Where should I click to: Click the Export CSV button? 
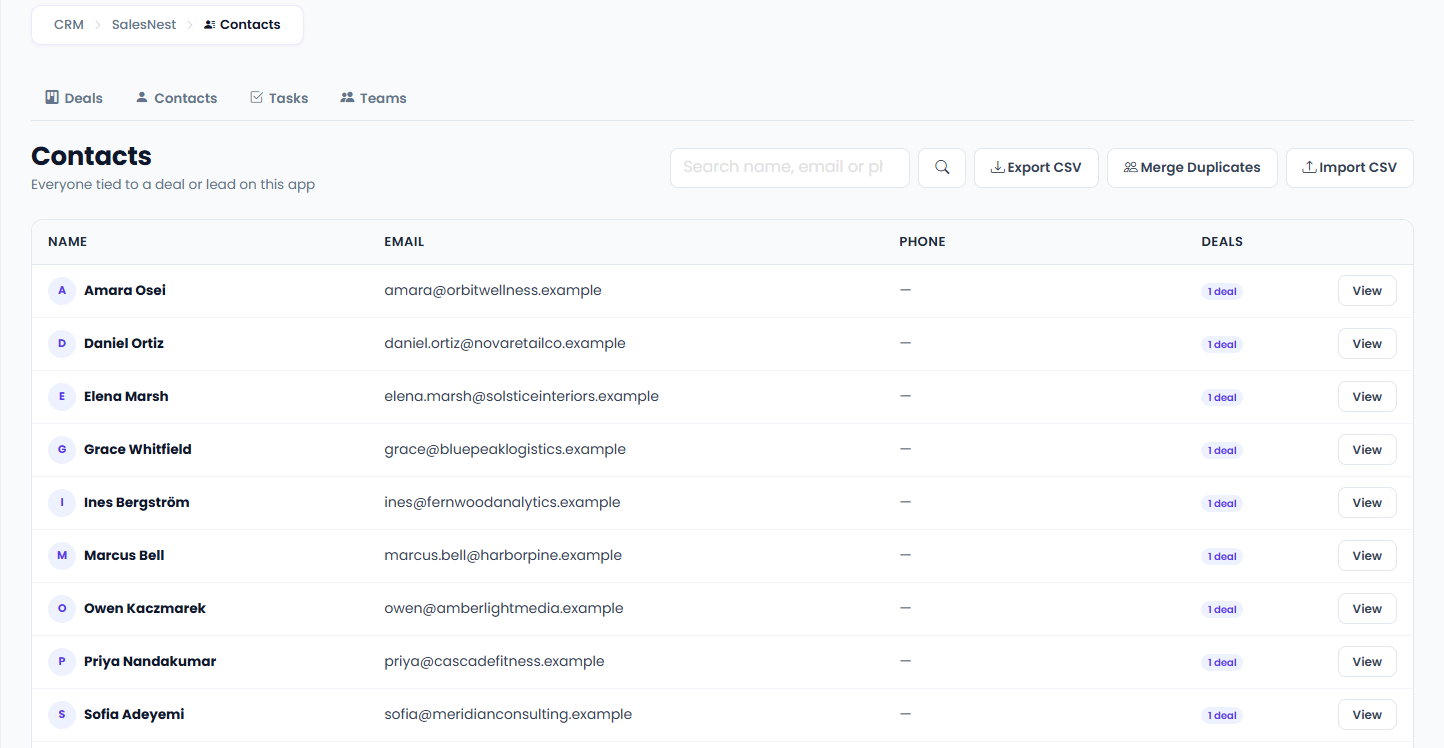click(1036, 168)
